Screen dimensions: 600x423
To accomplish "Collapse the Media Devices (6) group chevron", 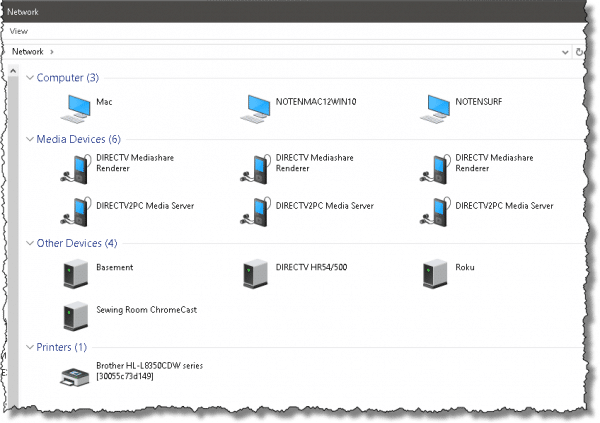I will tap(30, 139).
